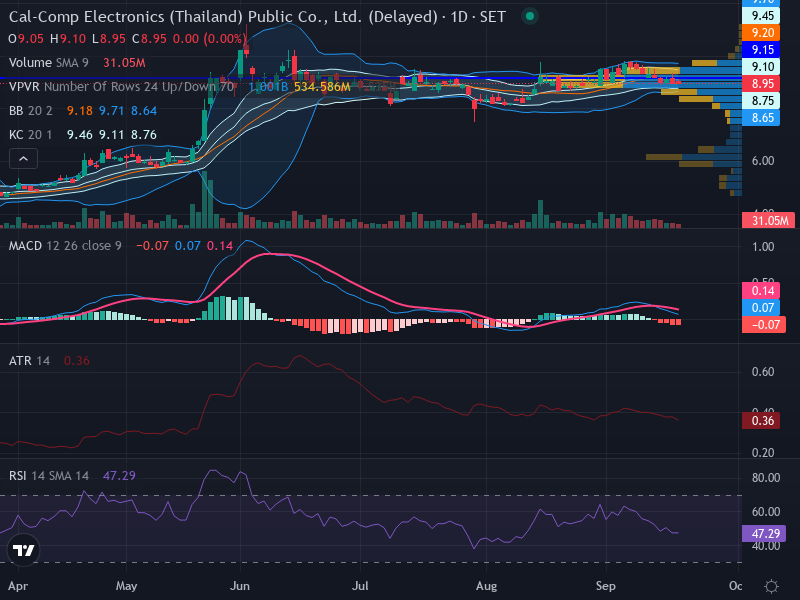Image resolution: width=800 pixels, height=600 pixels.
Task: Click the orange 9.20 price label
Action: tap(761, 33)
